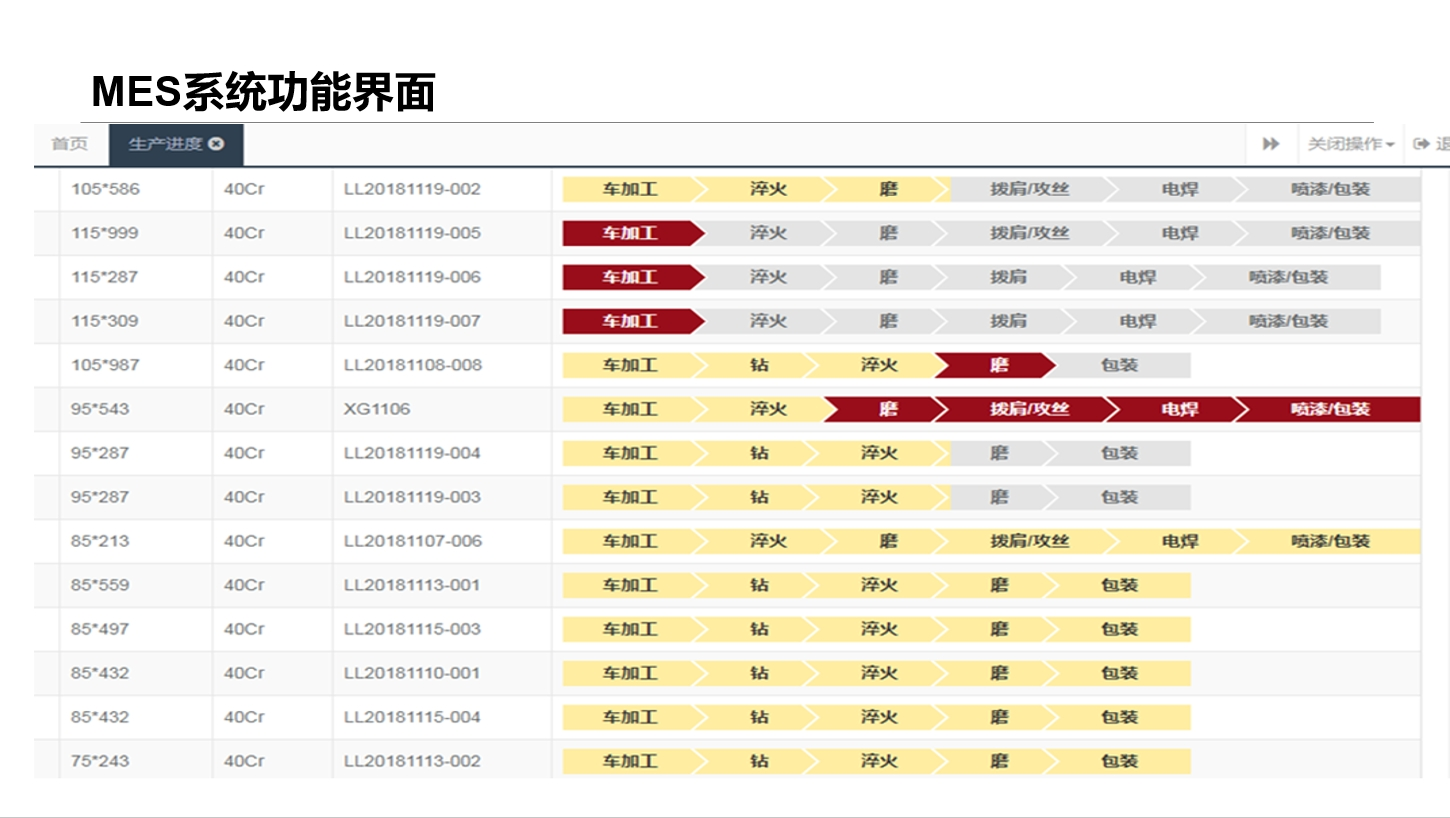The height and width of the screenshot is (818, 1450).
Task: Select the 喷漆/包装 stage for XG1106
Action: pos(1330,409)
